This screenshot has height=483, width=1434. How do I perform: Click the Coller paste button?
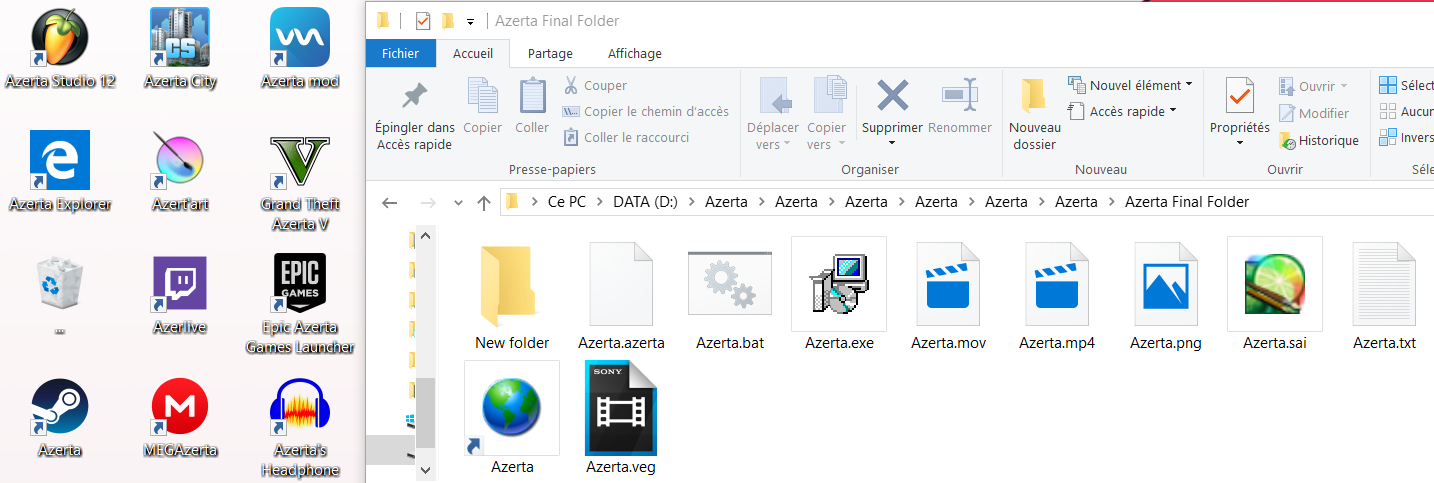pyautogui.click(x=532, y=106)
